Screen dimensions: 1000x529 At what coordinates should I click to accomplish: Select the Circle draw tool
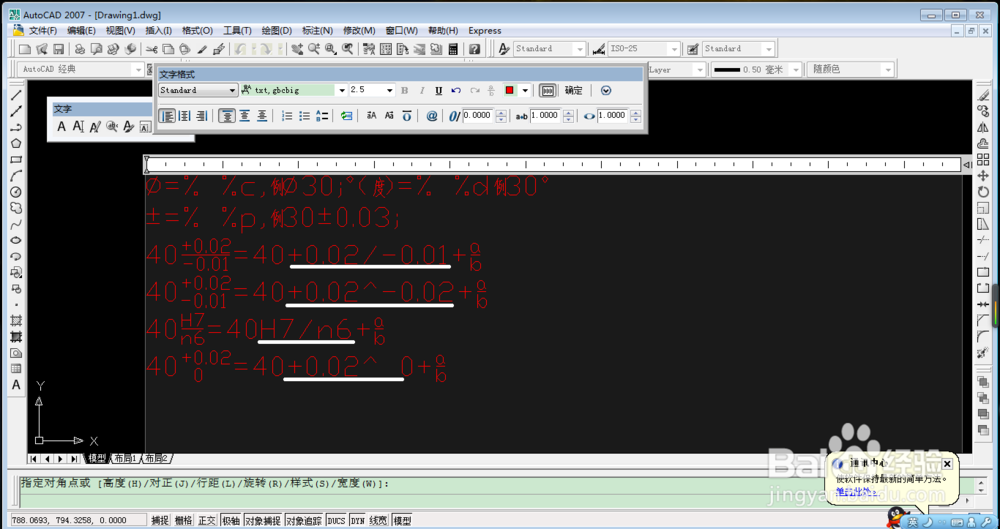pyautogui.click(x=17, y=192)
